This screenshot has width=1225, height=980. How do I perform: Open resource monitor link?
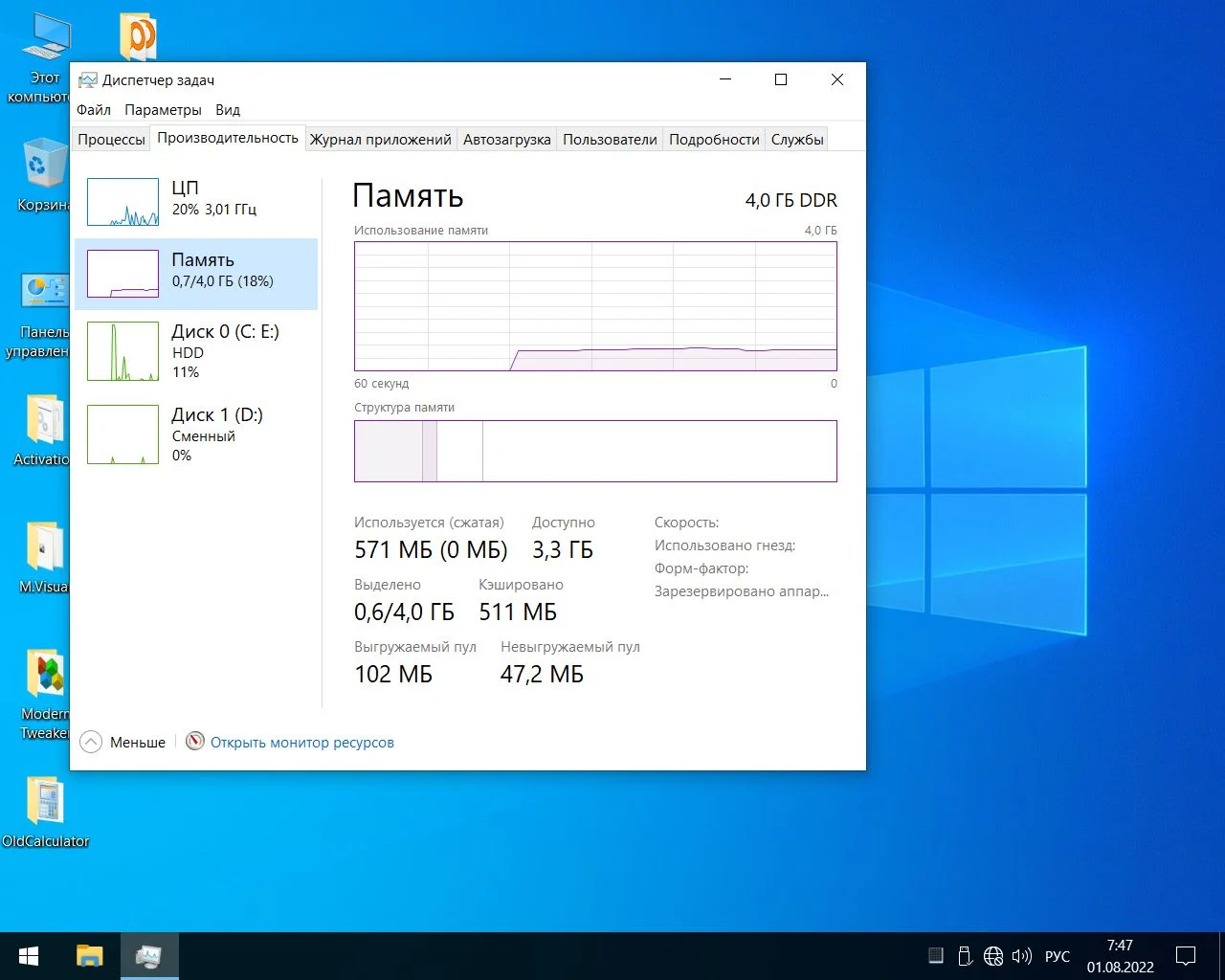pyautogui.click(x=301, y=743)
